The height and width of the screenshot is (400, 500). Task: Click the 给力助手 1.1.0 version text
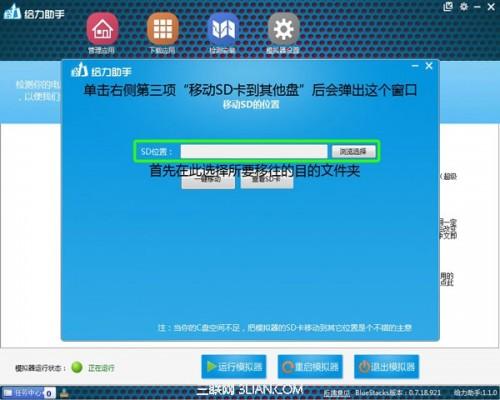pos(475,393)
